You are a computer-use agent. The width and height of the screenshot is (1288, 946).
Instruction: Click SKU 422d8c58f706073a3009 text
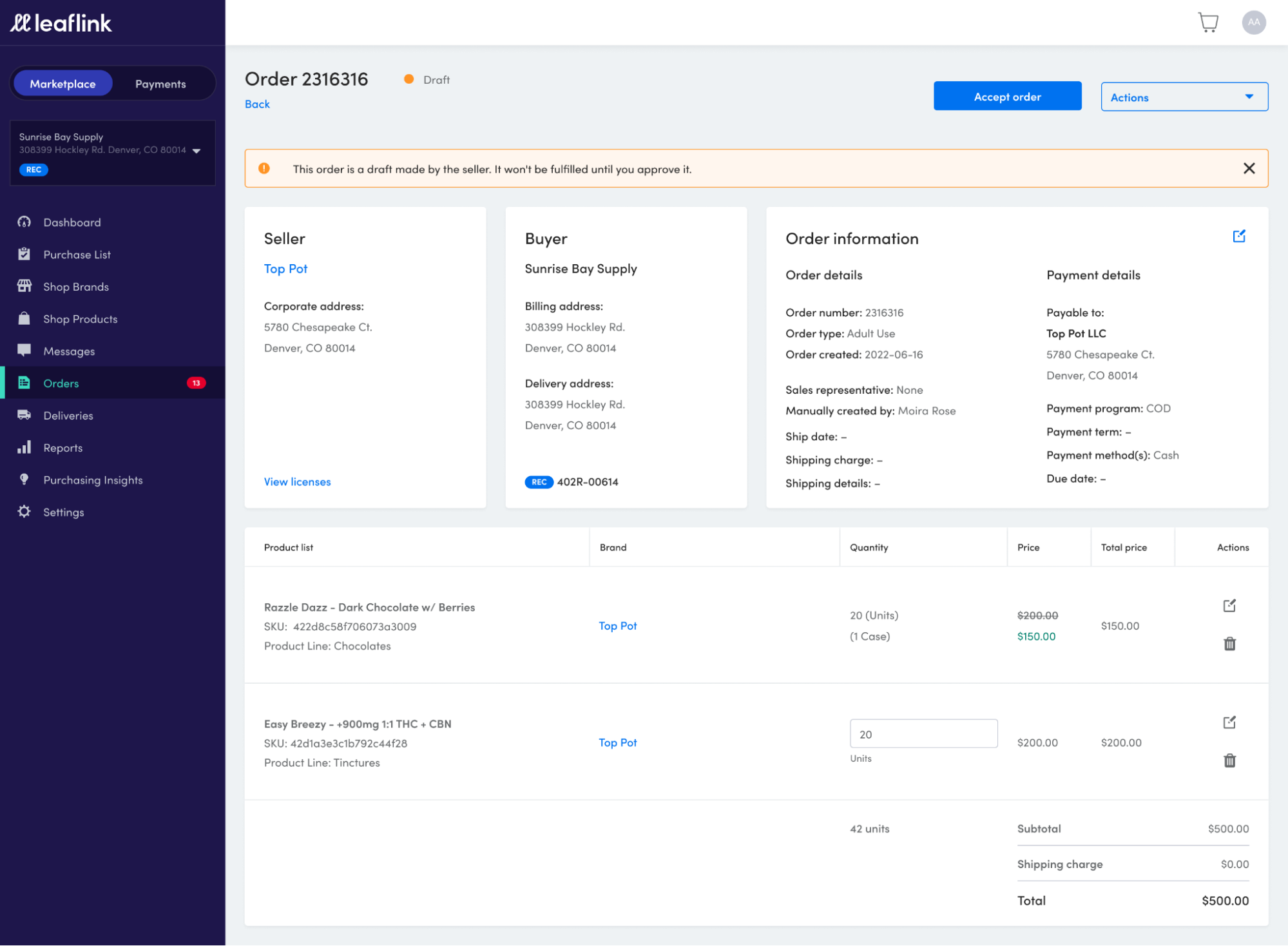[x=340, y=626]
